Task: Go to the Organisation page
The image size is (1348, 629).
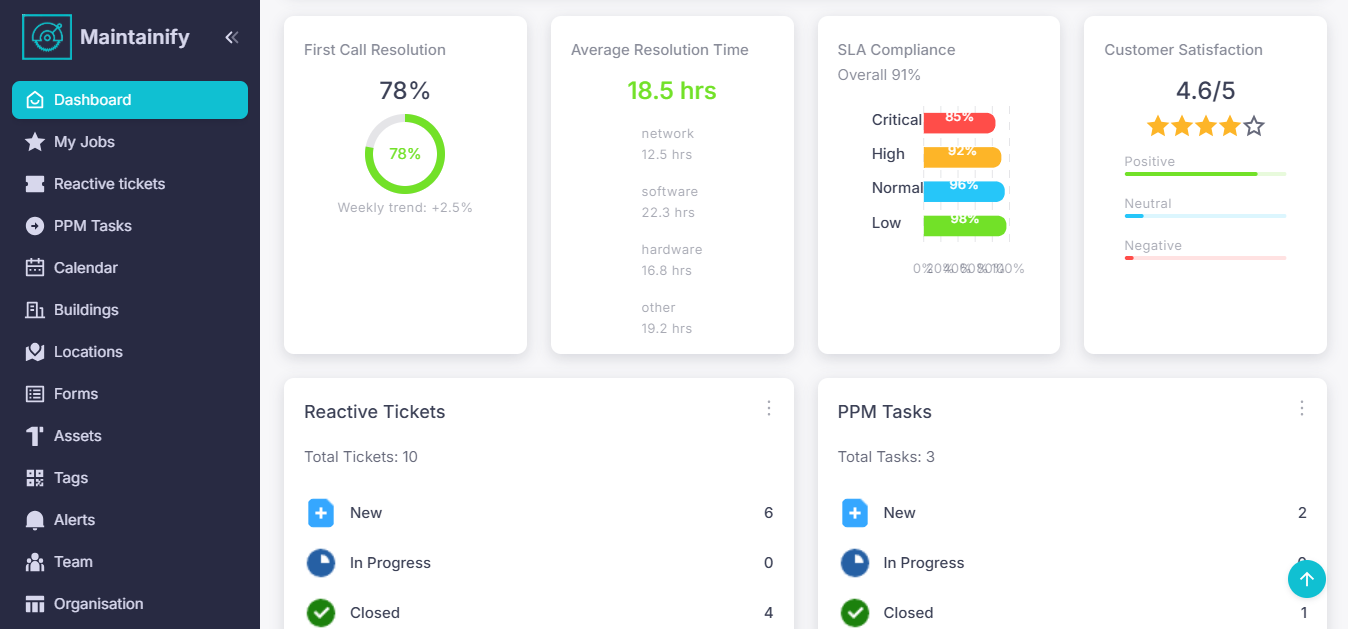Action: (98, 604)
